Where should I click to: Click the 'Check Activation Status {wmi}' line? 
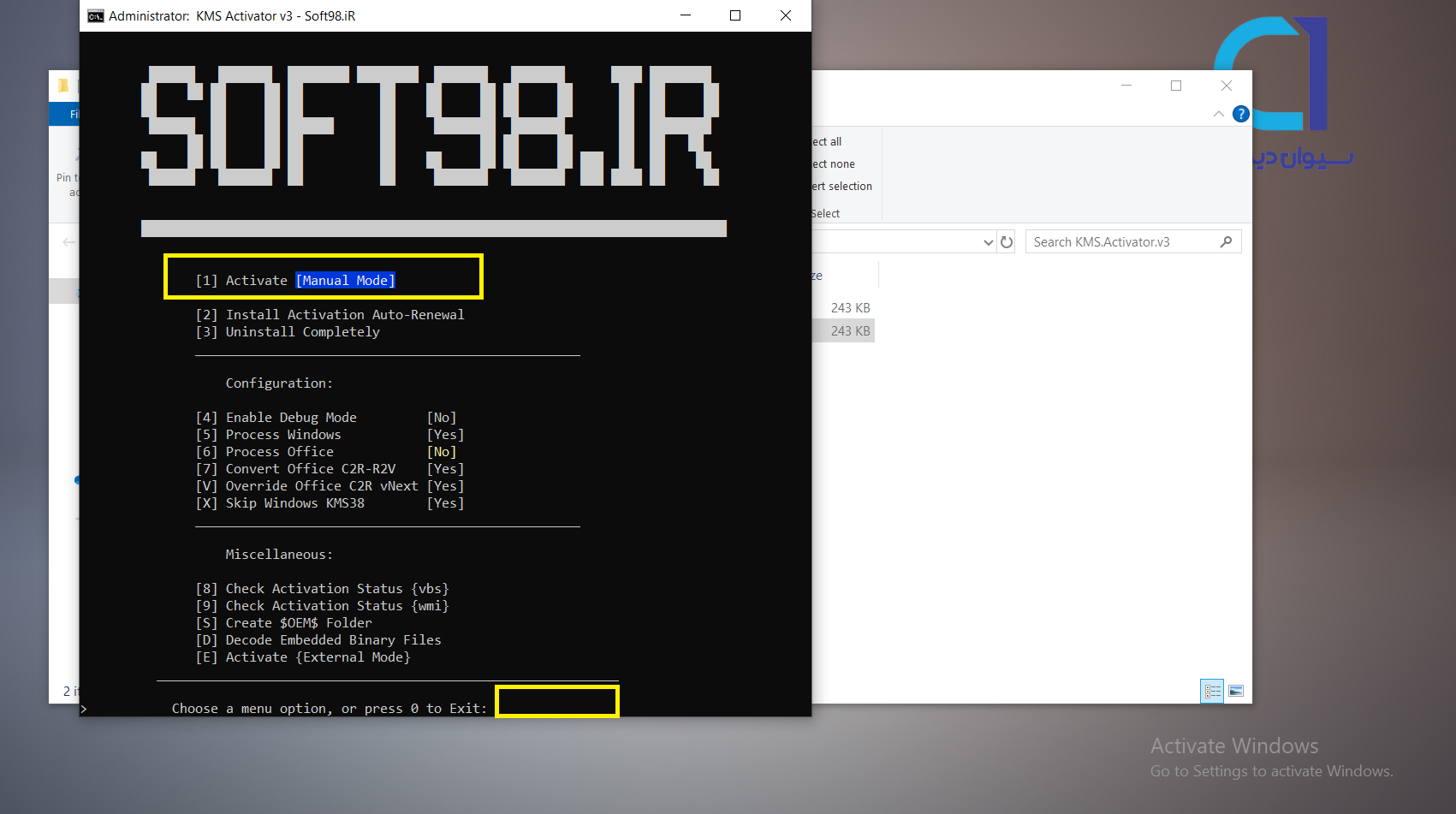click(323, 606)
